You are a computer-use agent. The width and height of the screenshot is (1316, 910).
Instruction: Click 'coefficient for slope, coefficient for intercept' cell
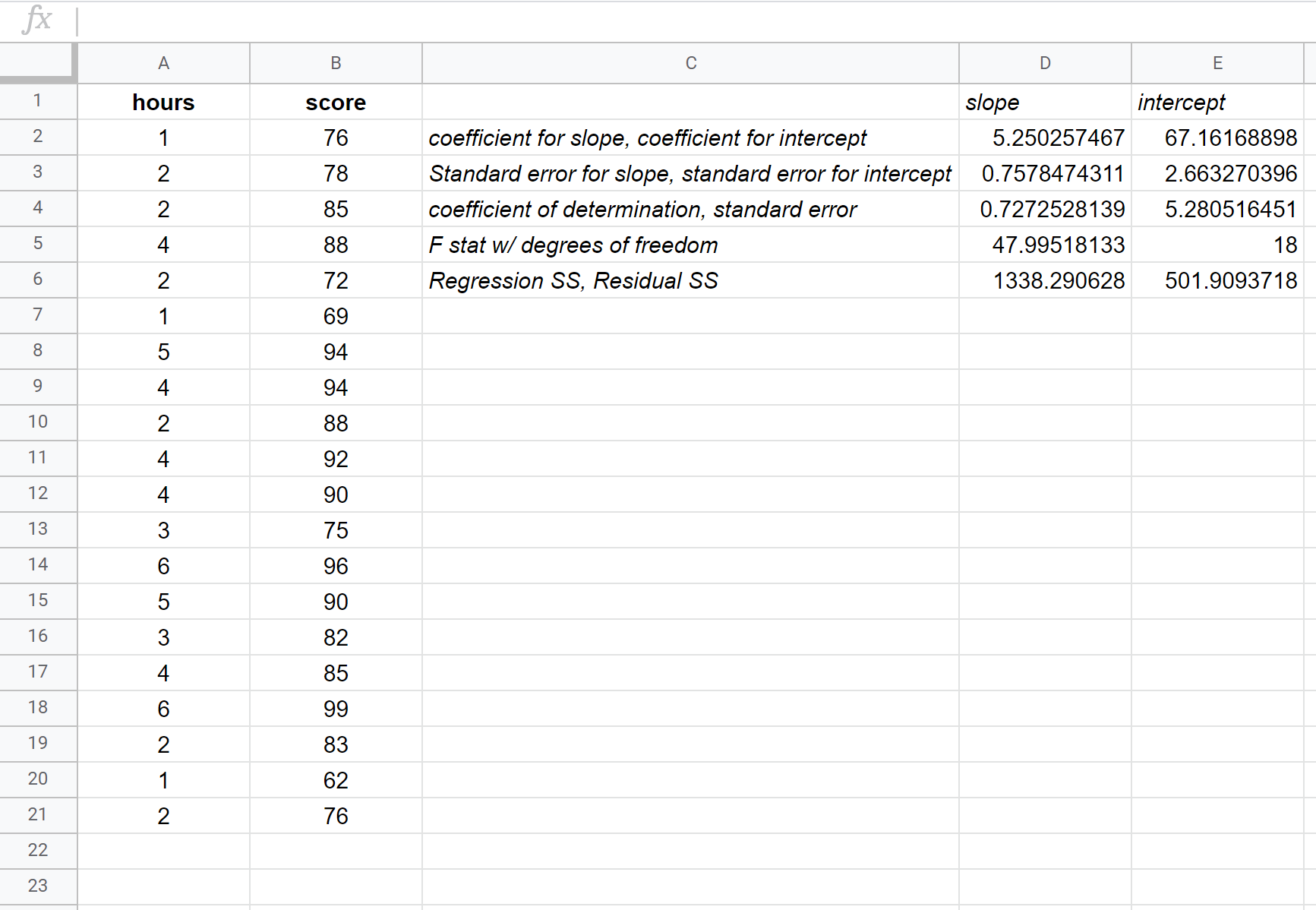(690, 137)
